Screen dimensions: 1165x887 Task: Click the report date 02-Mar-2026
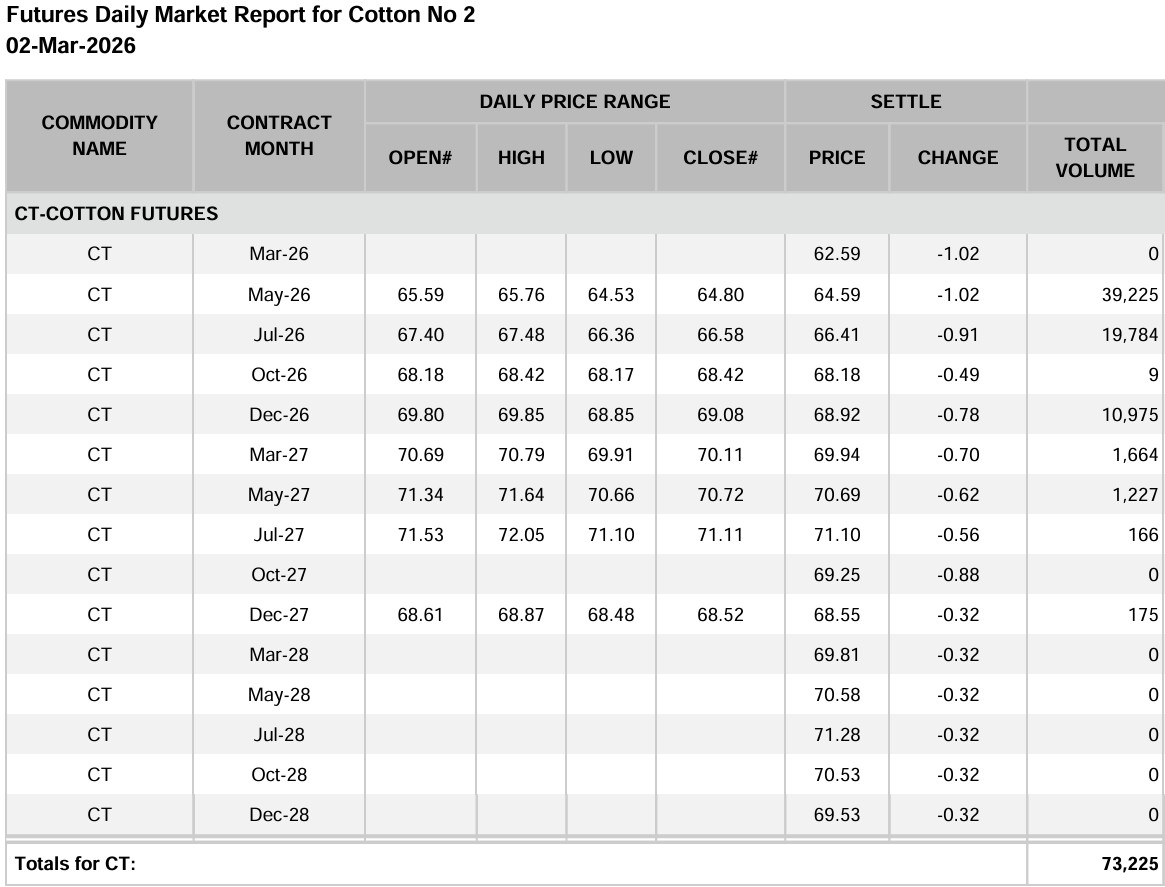pyautogui.click(x=71, y=46)
